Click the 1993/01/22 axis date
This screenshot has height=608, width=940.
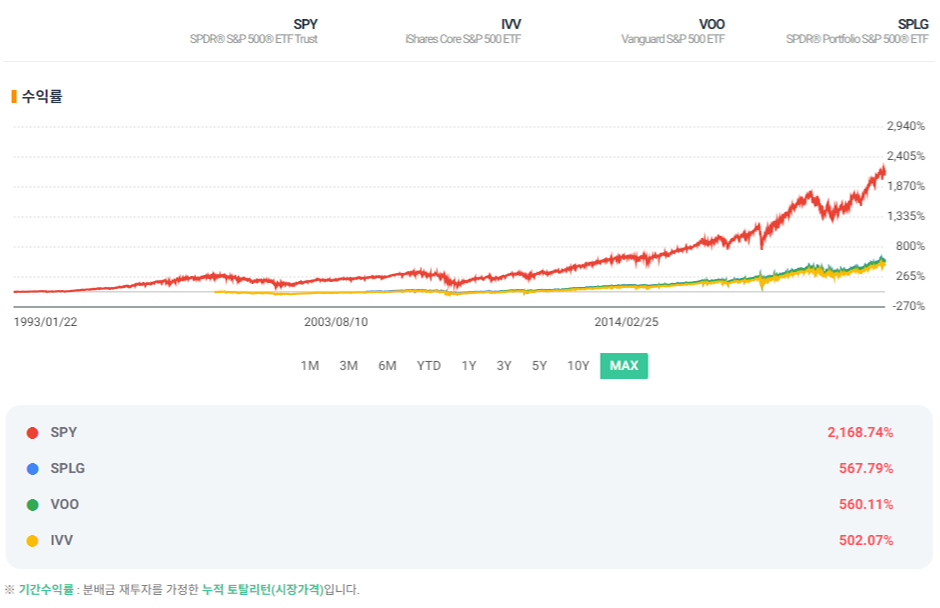46,322
